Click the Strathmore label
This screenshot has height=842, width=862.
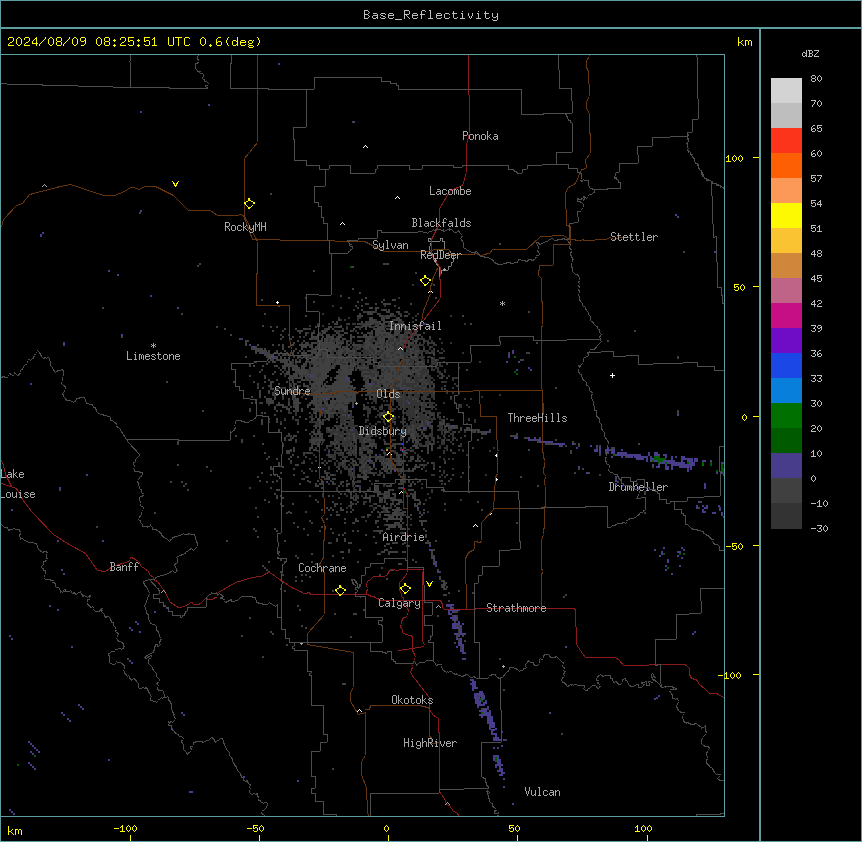tap(516, 608)
